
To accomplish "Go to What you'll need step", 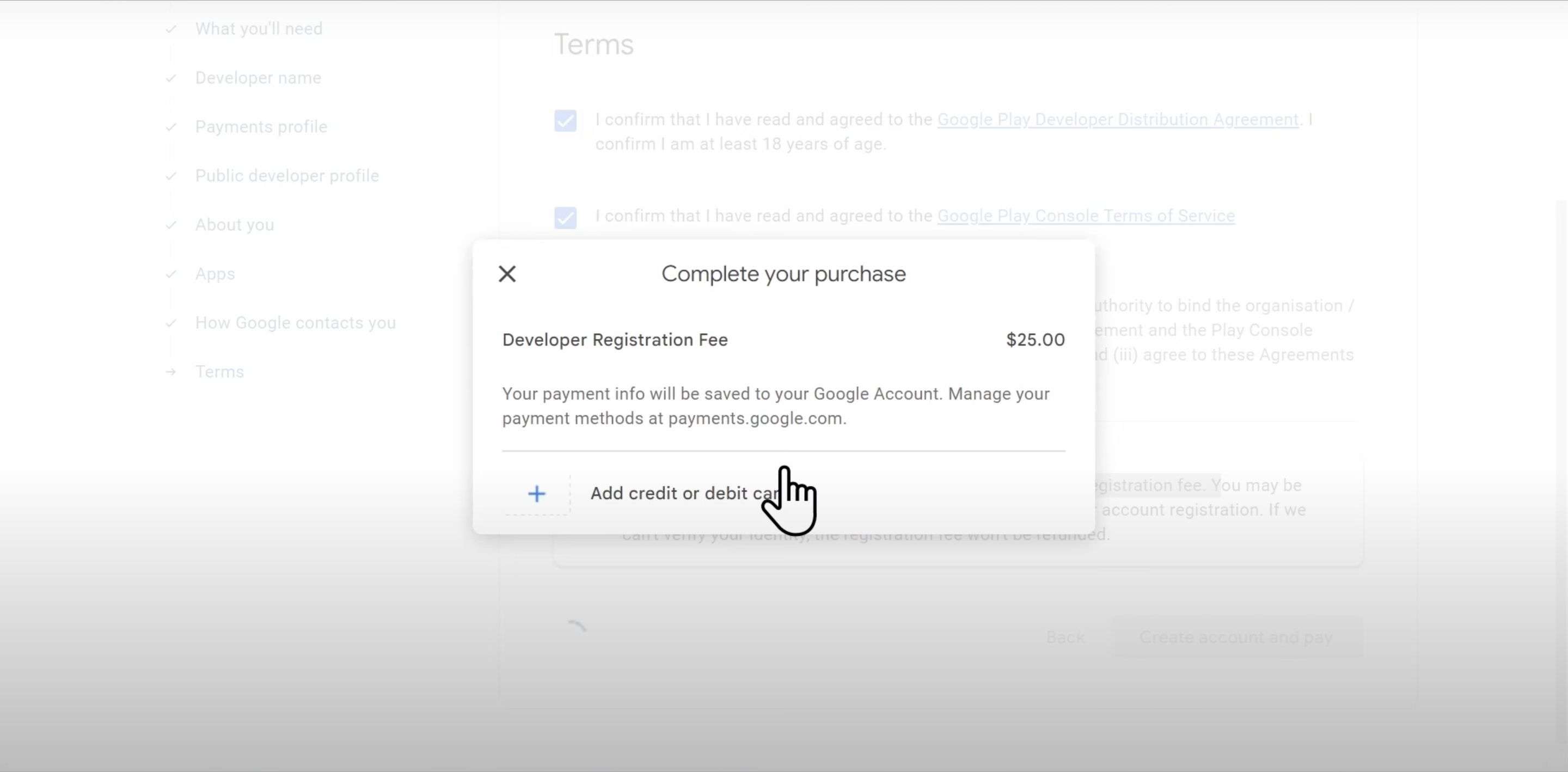I will click(x=259, y=29).
